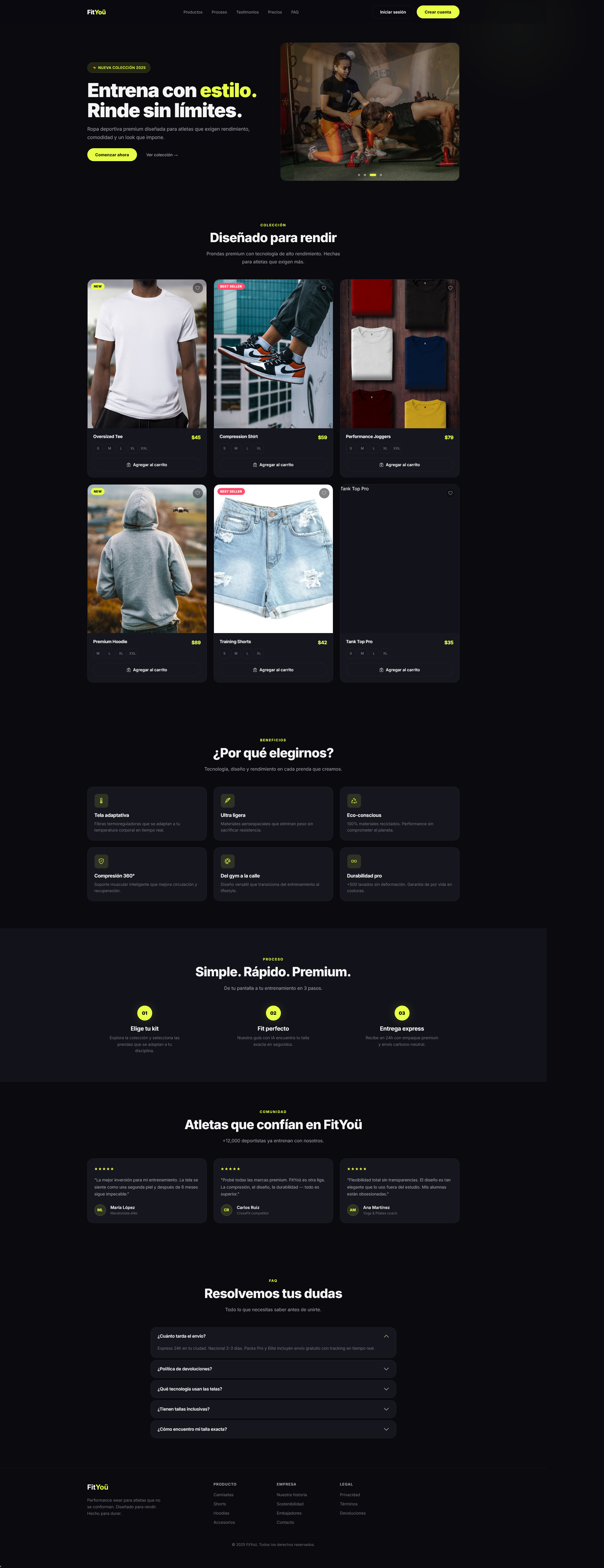This screenshot has width=604, height=1568.
Task: Choose size M for Compression Shirt
Action: point(236,449)
